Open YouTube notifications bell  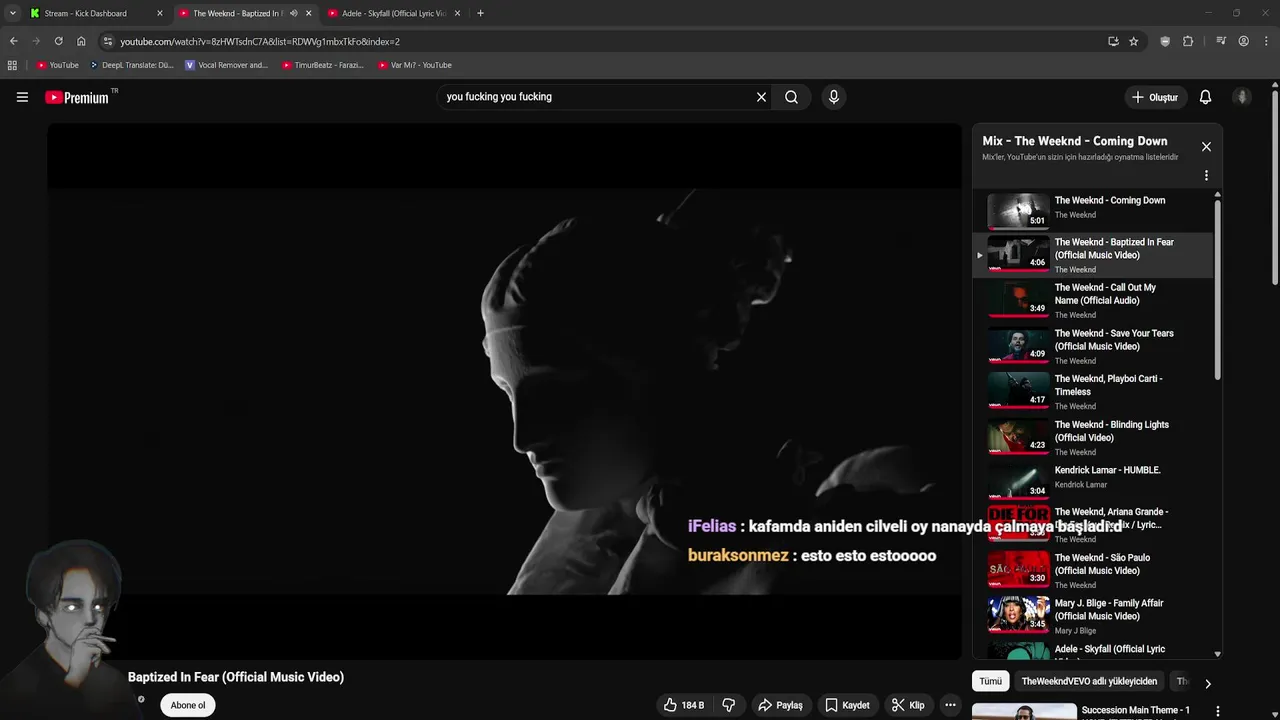[1205, 97]
